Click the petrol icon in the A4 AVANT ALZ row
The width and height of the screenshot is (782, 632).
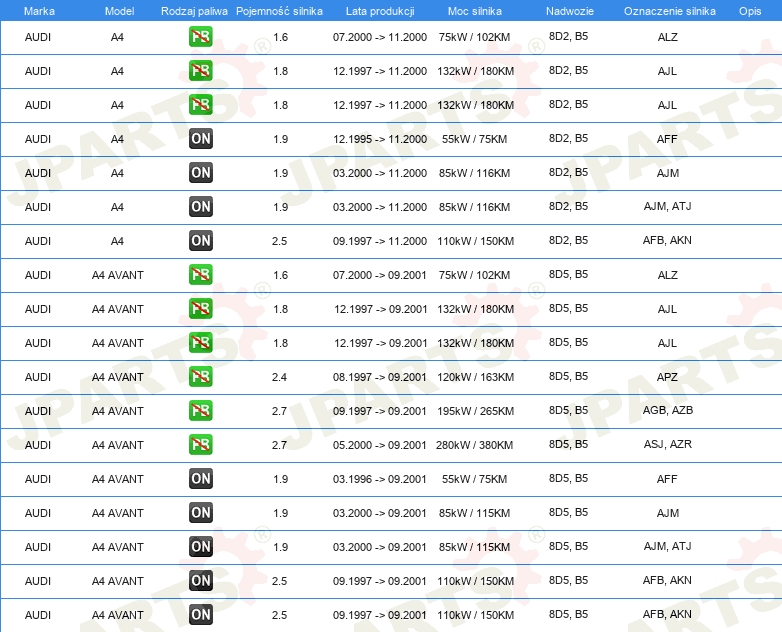click(200, 274)
